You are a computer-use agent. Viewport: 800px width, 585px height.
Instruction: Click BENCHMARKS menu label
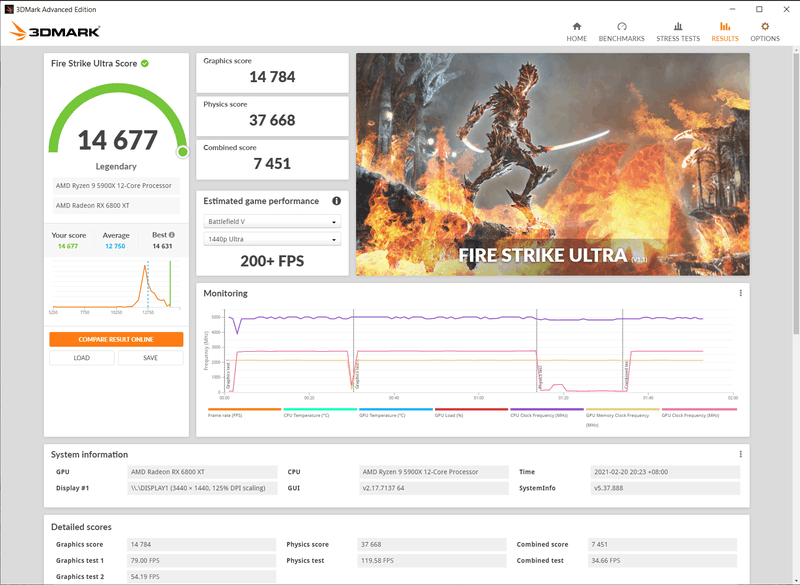(x=621, y=39)
